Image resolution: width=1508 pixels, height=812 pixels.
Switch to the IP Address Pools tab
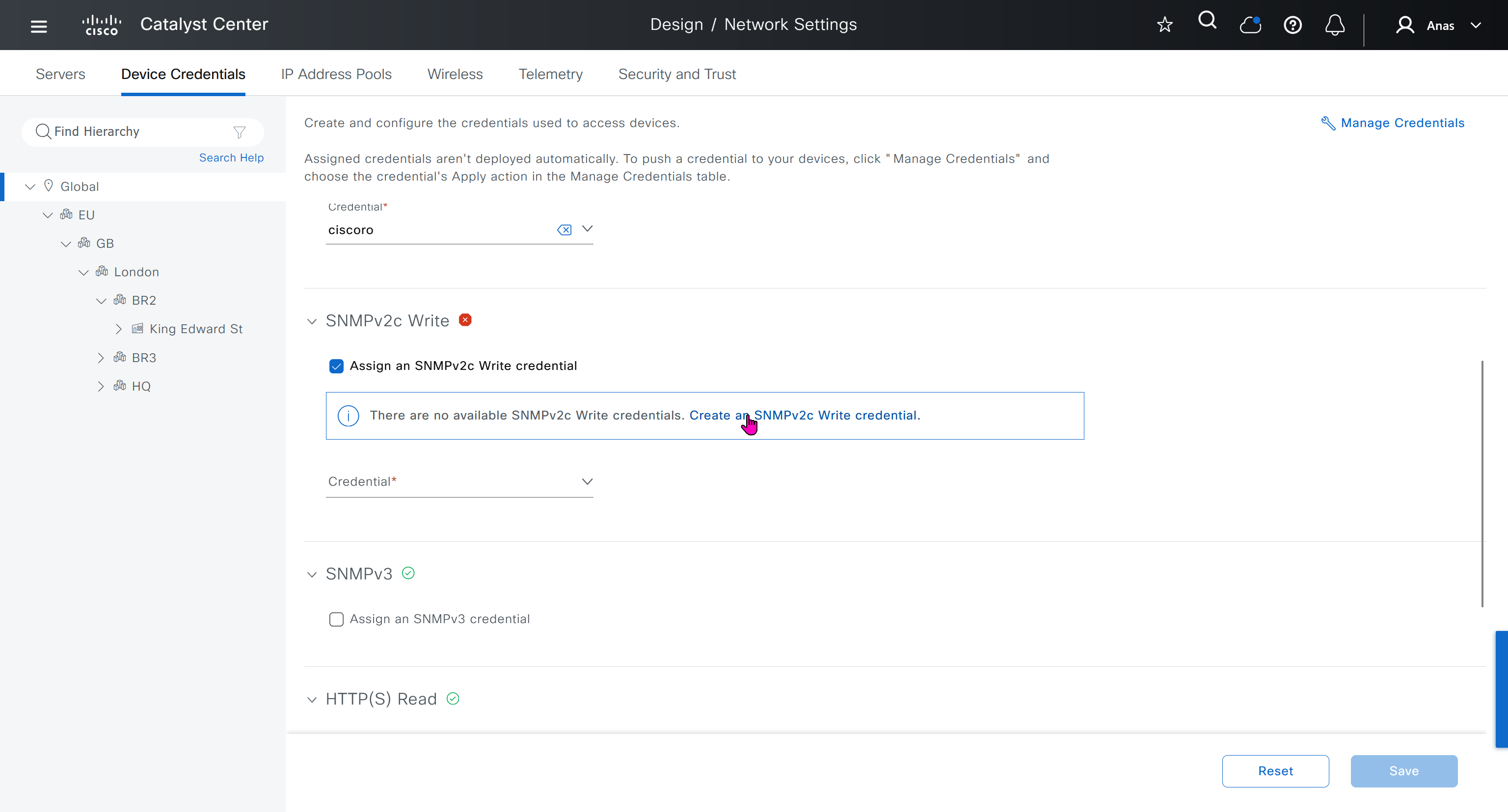tap(336, 74)
